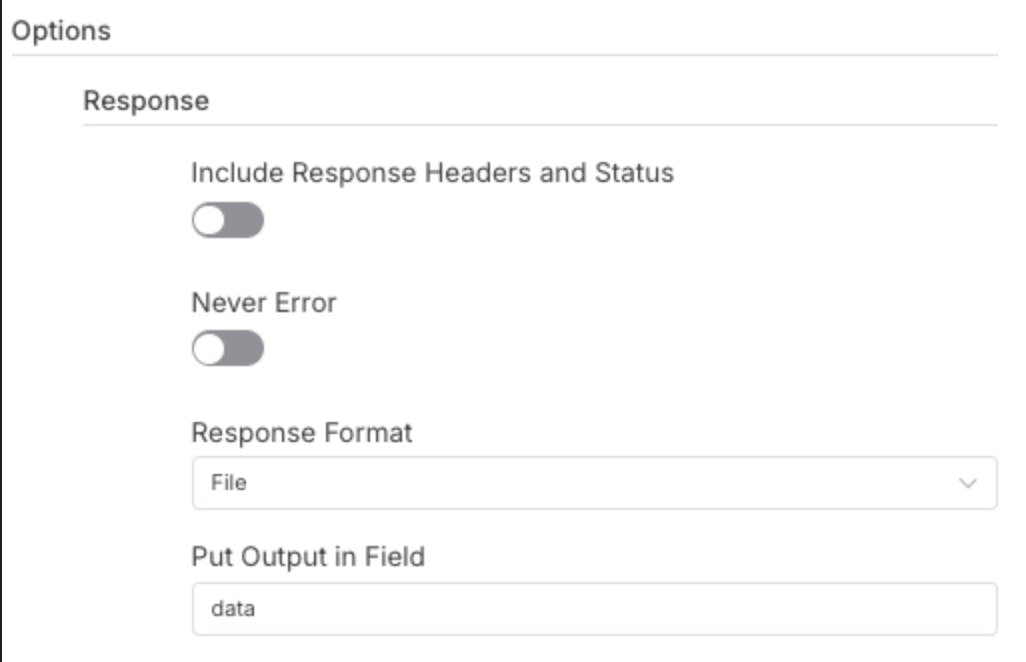Click the Include Response Headers and Status label
The image size is (1026, 662).
point(432,173)
